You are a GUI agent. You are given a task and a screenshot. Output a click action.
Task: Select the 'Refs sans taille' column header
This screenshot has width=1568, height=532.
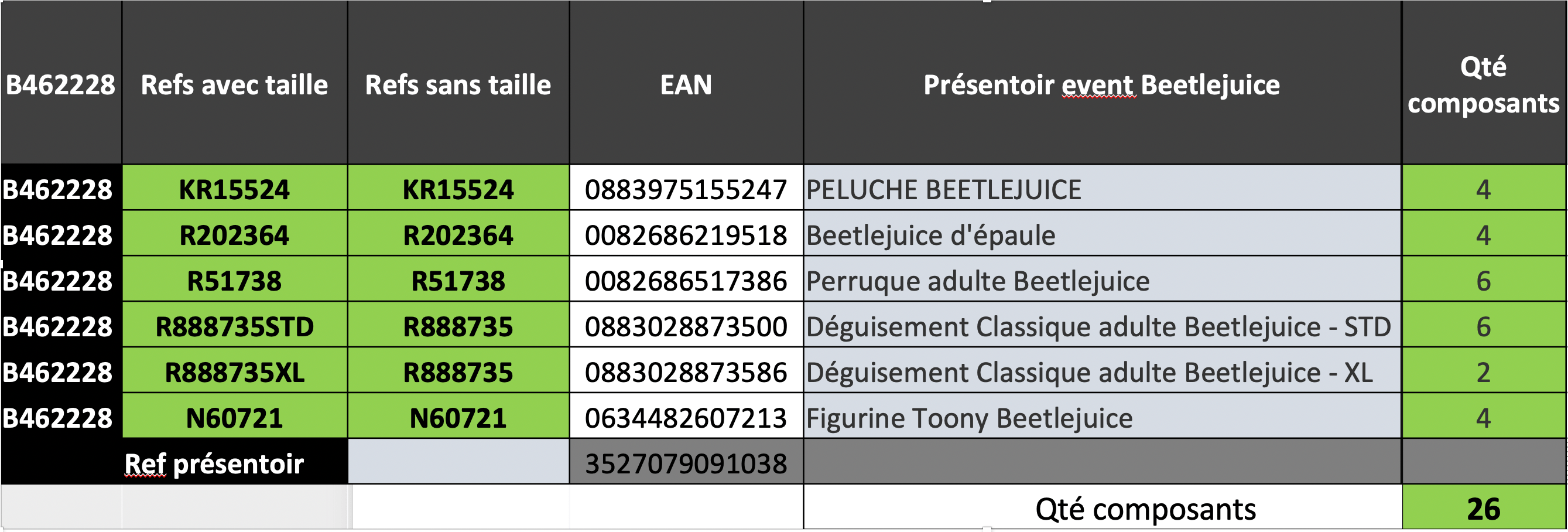458,84
